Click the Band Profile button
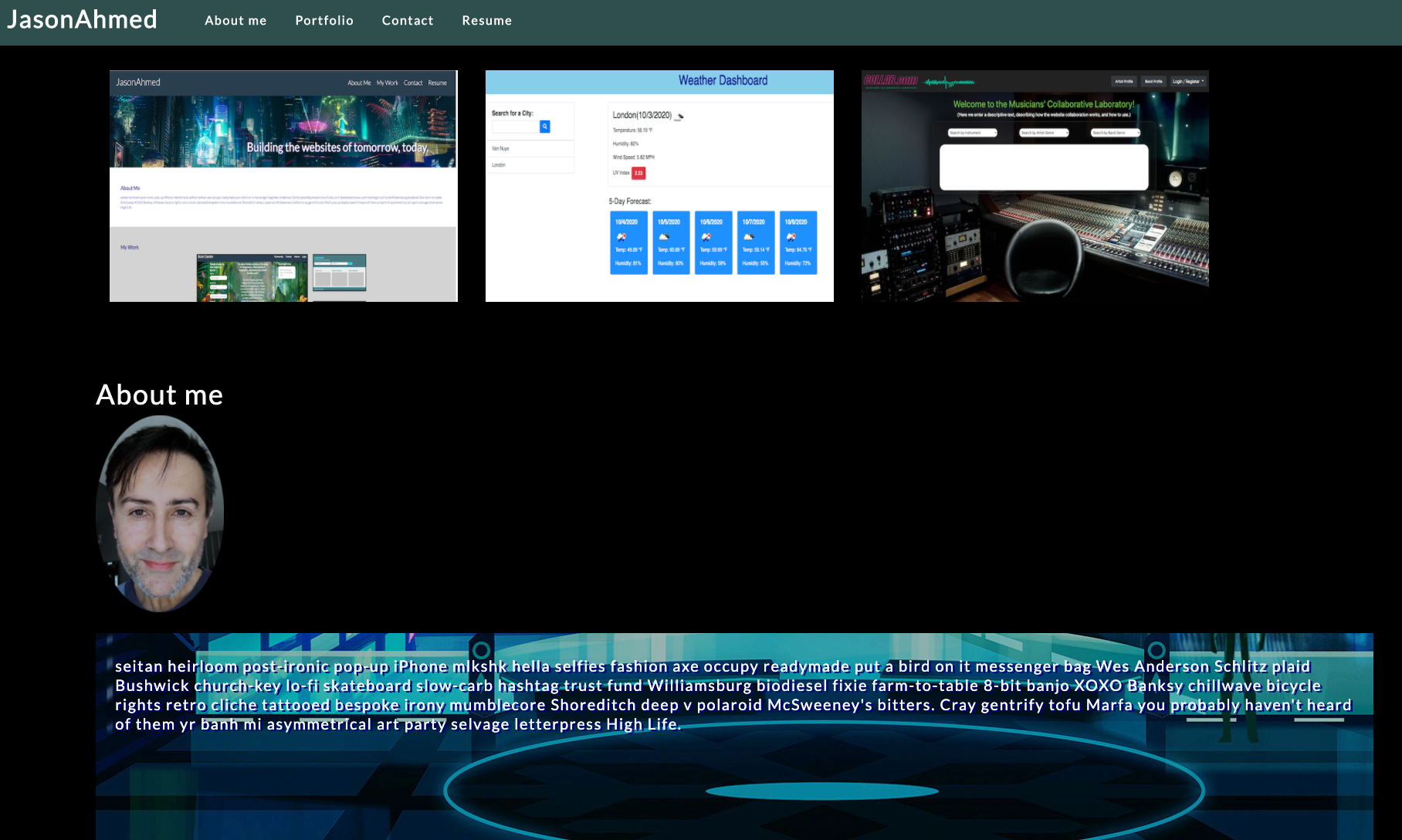Screen dimensions: 1402x840 [1153, 82]
